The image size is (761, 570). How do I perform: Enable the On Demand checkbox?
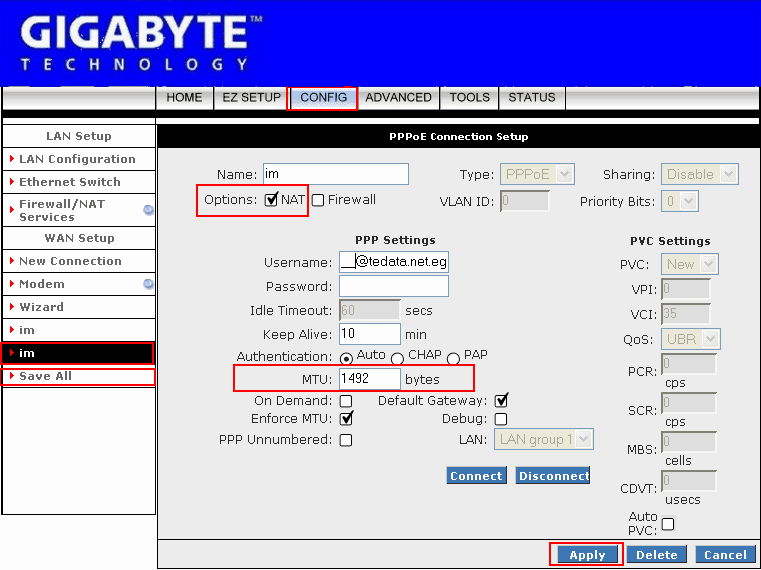click(x=346, y=401)
